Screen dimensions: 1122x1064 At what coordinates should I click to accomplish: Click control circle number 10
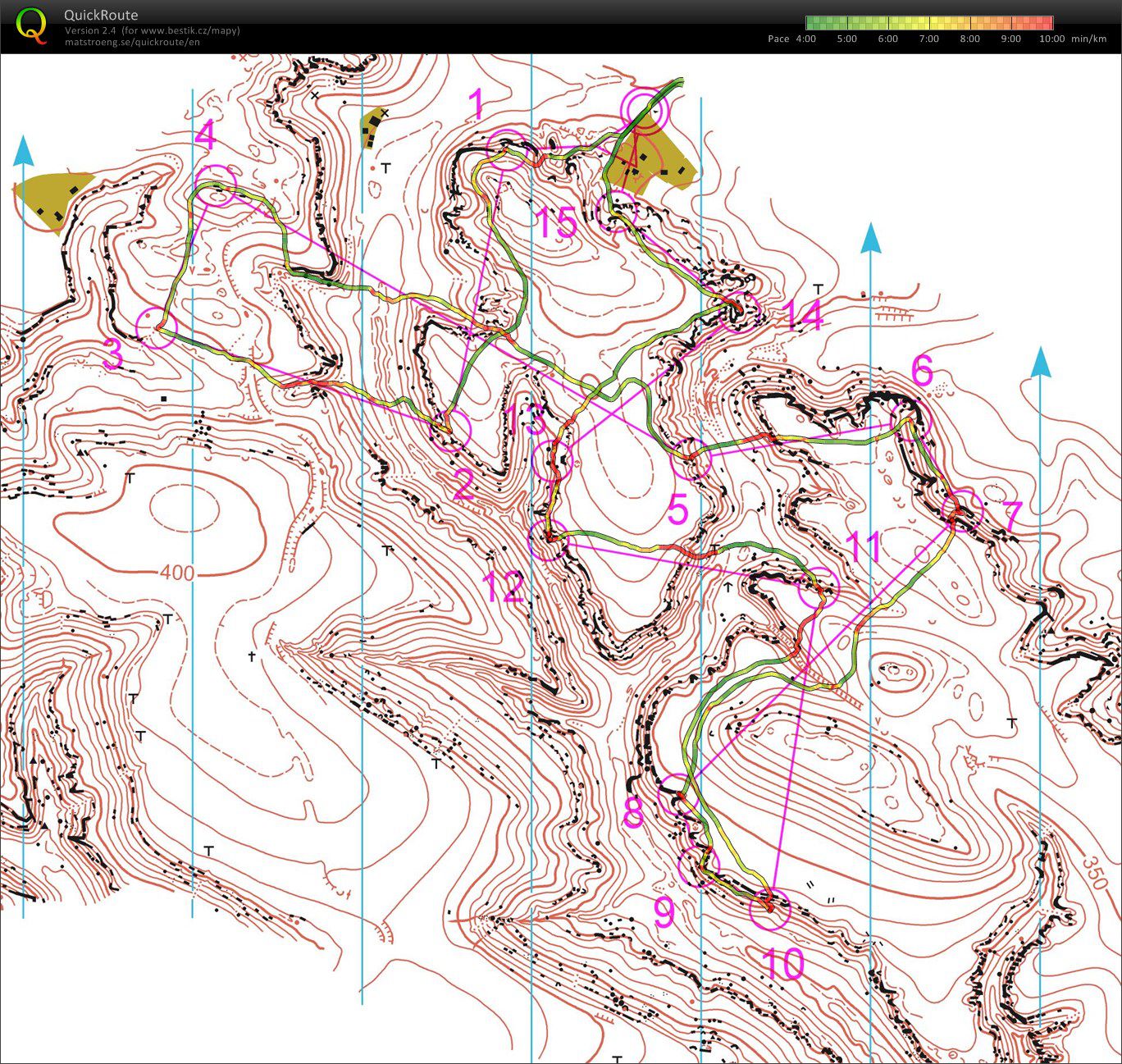[x=770, y=909]
